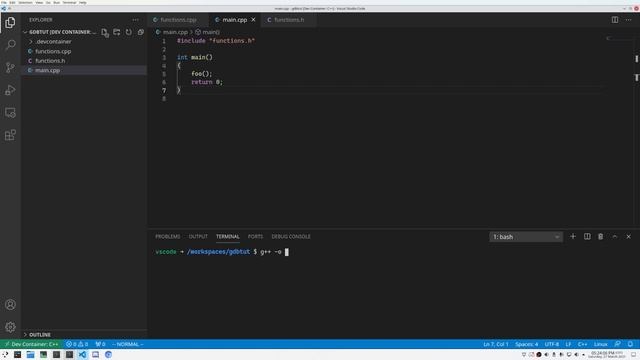The width and height of the screenshot is (640, 360).
Task: Close the main.cpp editor tab
Action: point(253,20)
